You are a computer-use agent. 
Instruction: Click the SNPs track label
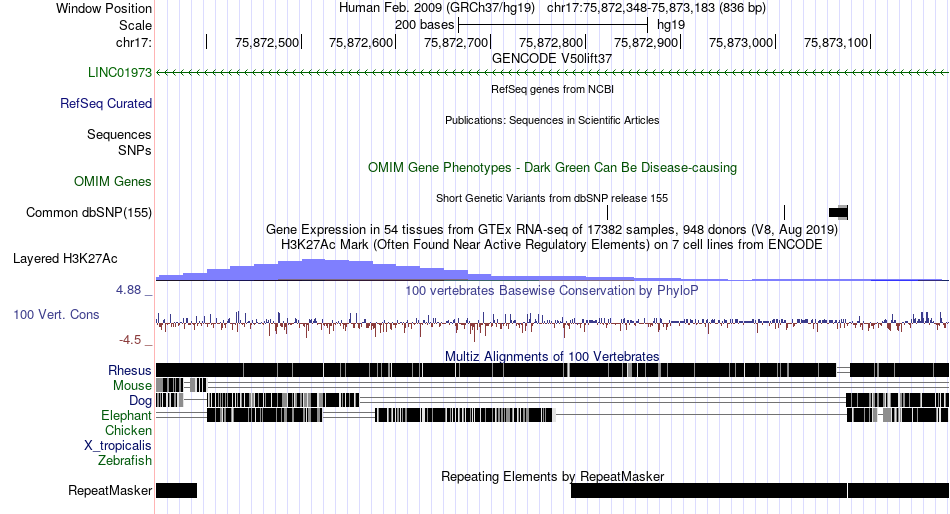[x=135, y=150]
